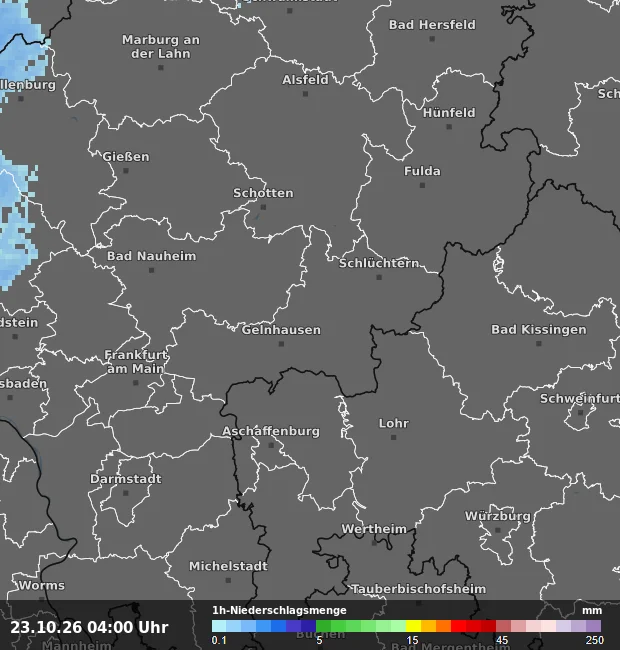Select the Gelnhausen map label
Screen dimensions: 620x650
[x=281, y=330]
